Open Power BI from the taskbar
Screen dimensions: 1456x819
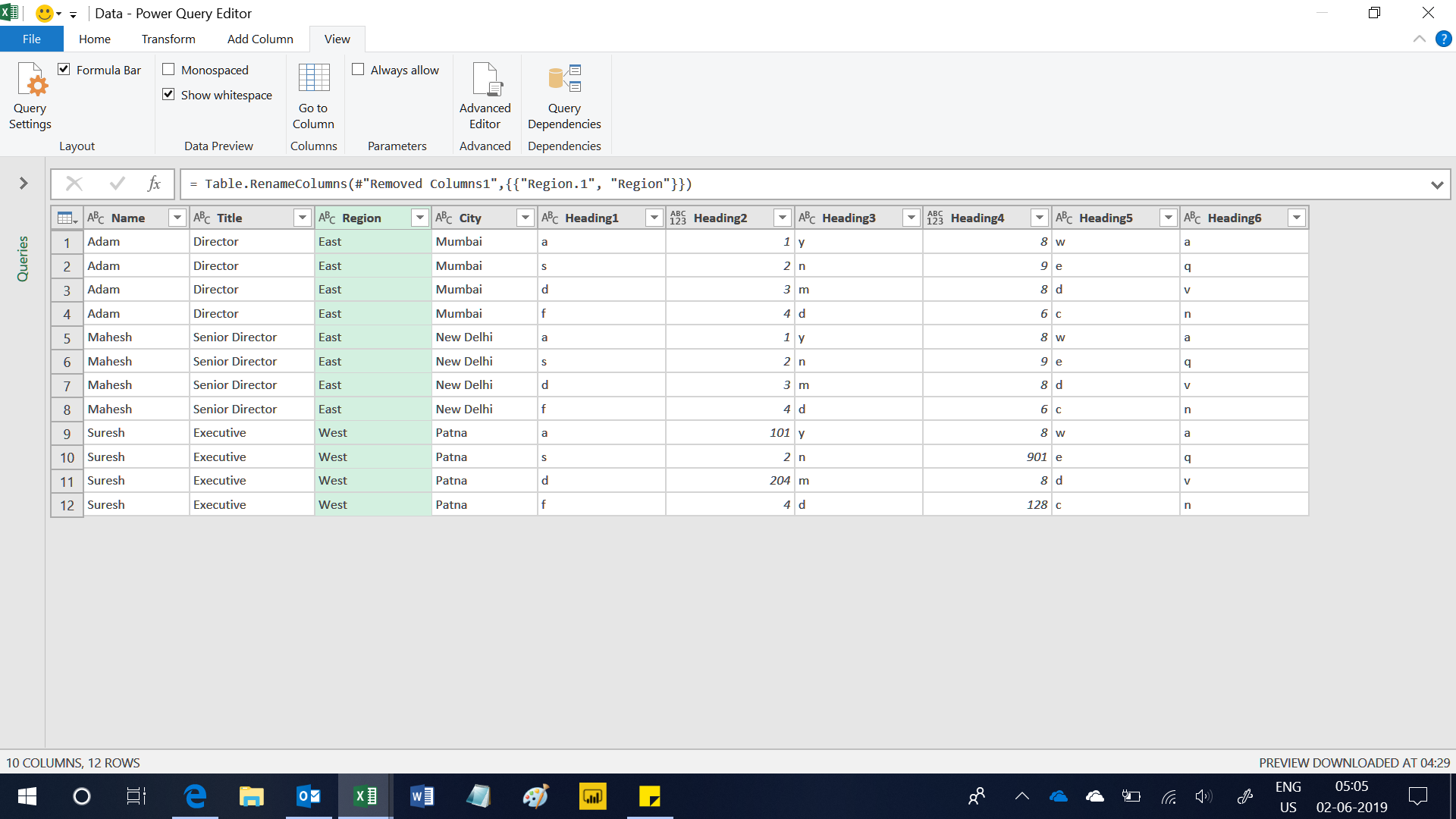(x=593, y=796)
